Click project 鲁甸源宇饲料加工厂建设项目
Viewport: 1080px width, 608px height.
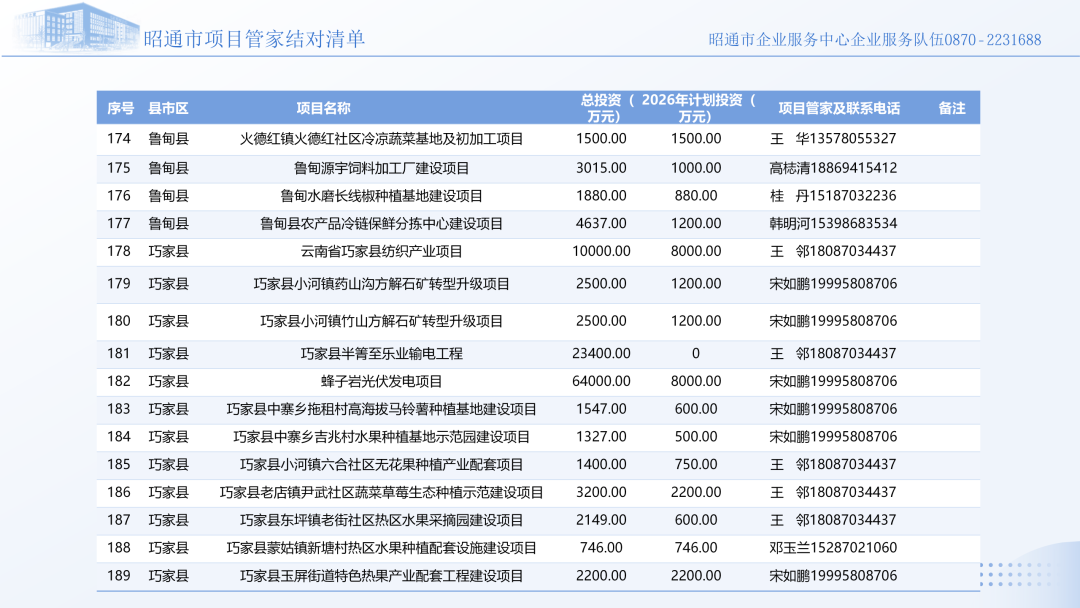point(382,168)
